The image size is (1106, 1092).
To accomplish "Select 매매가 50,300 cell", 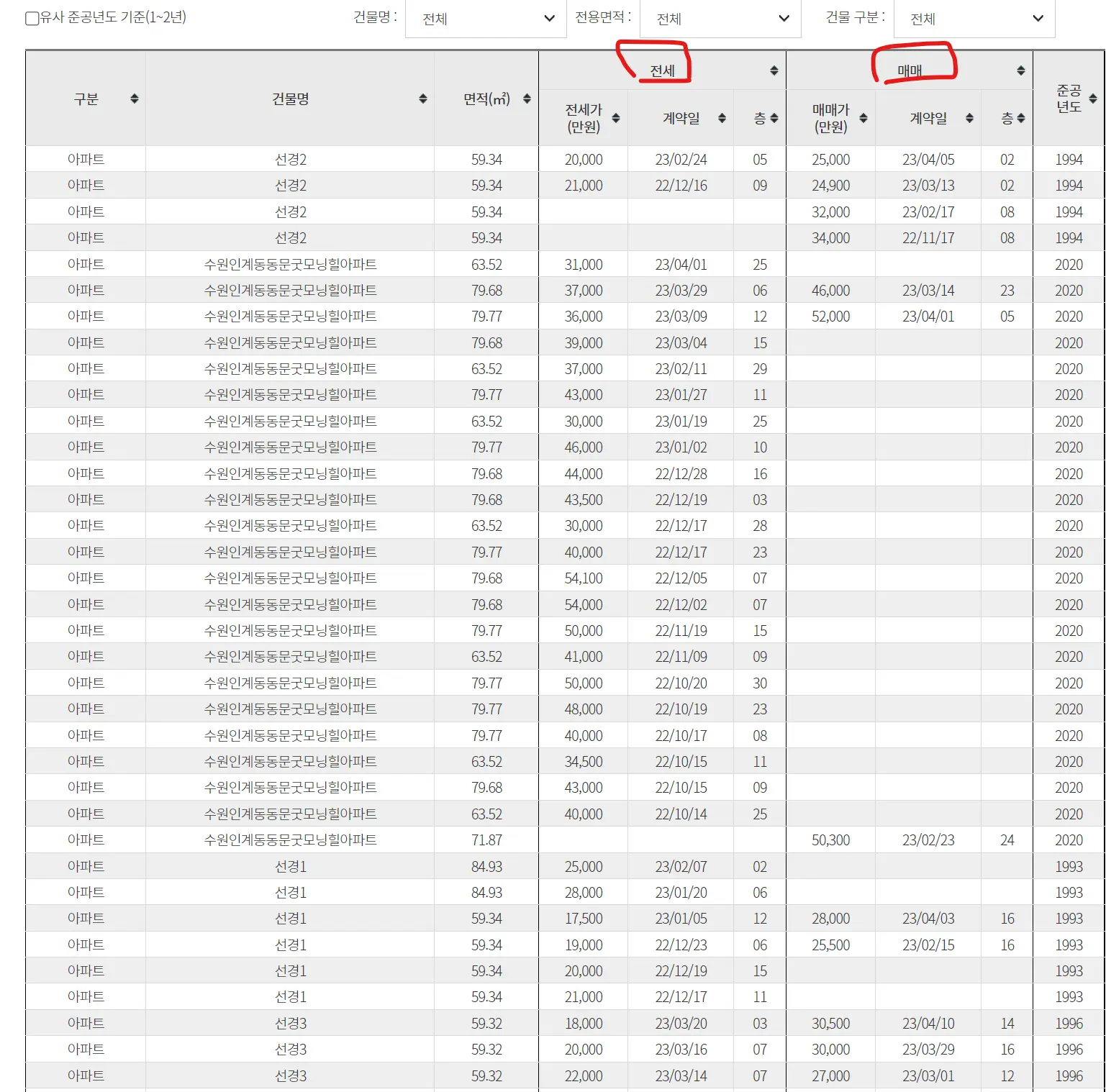I will coord(831,840).
